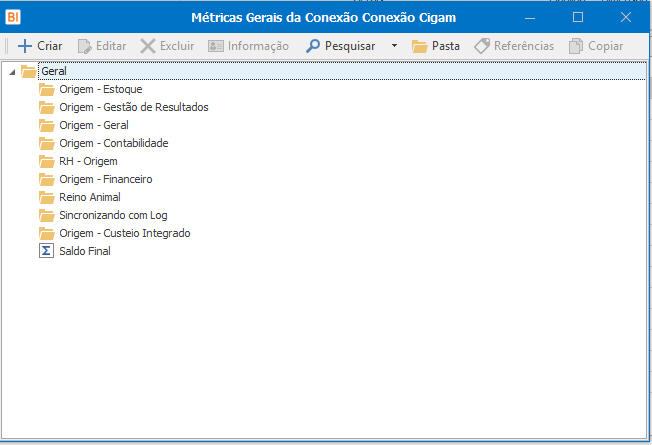Click the toolbar grip handle left of Criar
The image size is (652, 445).
coord(6,46)
